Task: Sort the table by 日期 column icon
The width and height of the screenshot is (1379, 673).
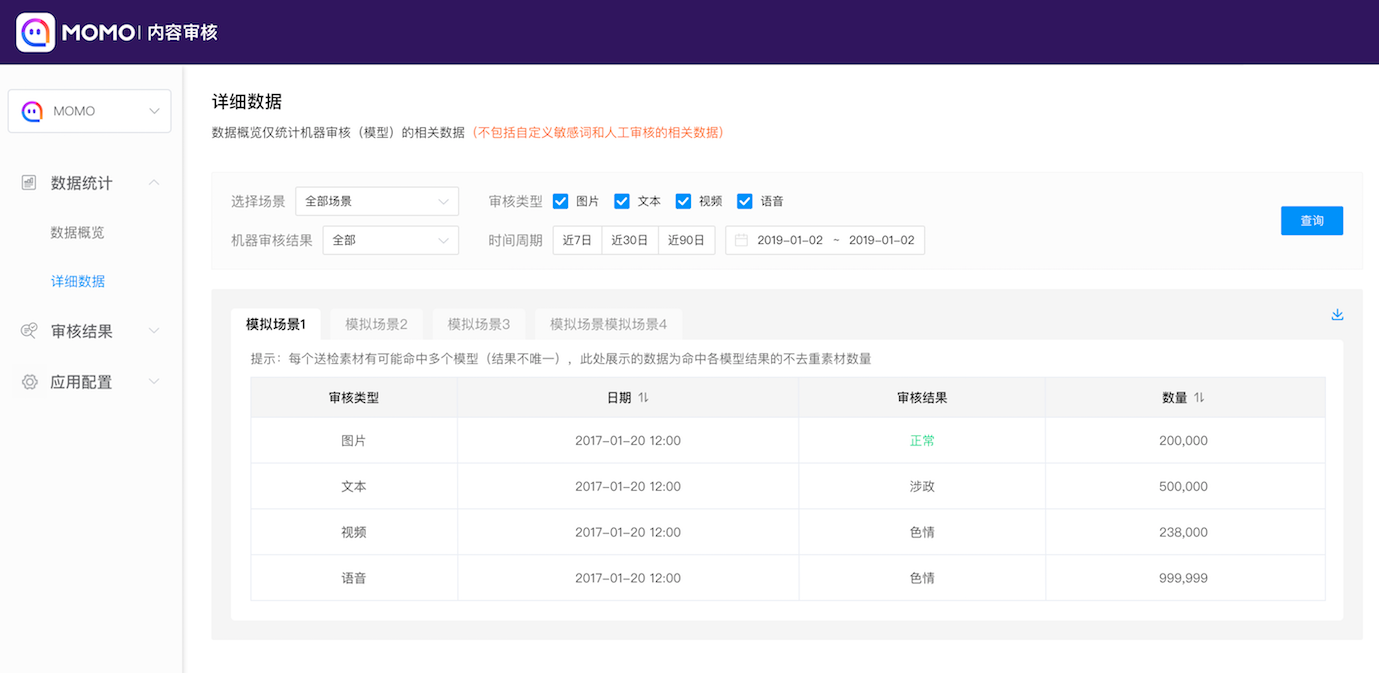Action: [x=643, y=398]
